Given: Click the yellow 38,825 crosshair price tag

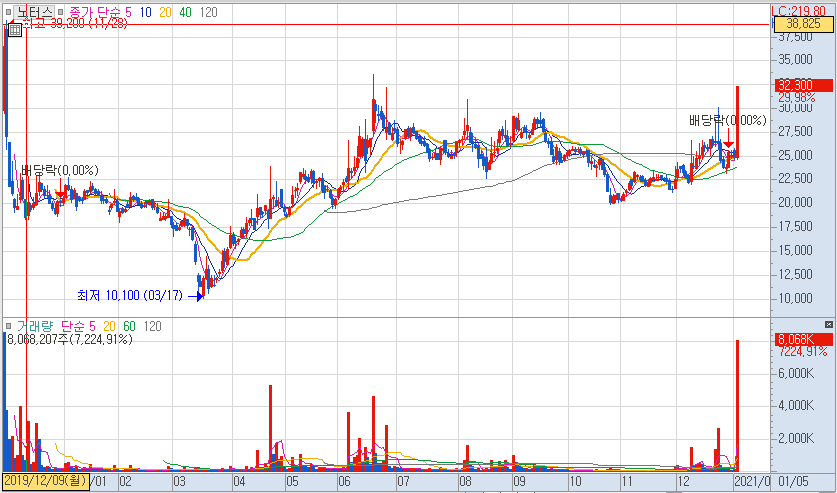Looking at the screenshot, I should [x=803, y=23].
